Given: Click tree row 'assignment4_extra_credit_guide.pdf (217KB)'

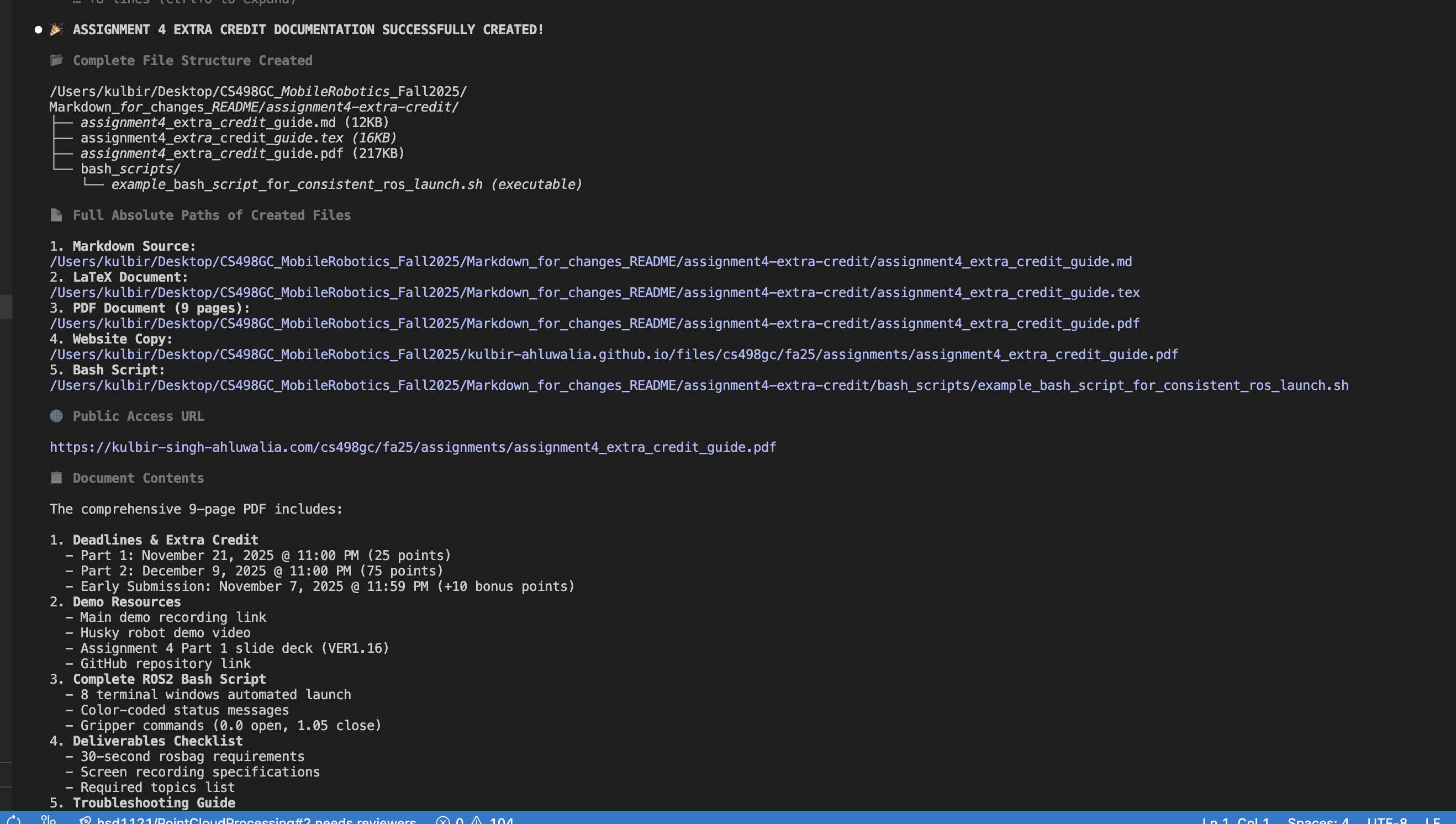Looking at the screenshot, I should (242, 154).
